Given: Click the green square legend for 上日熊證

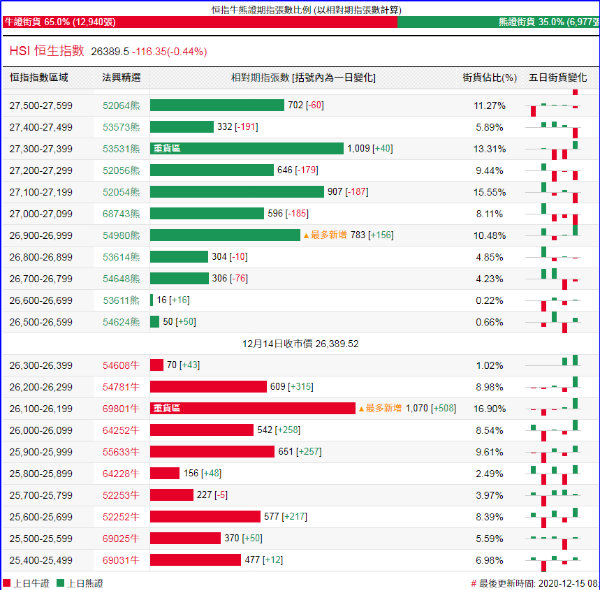Looking at the screenshot, I should [60, 583].
